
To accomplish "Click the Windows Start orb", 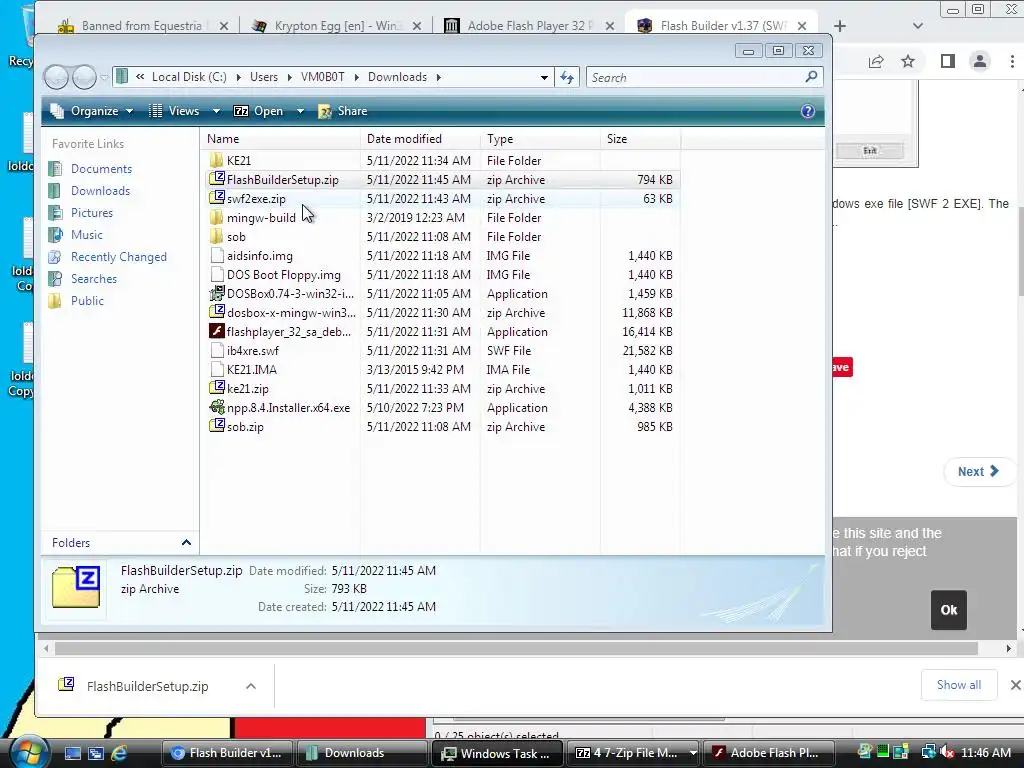I will click(x=31, y=752).
